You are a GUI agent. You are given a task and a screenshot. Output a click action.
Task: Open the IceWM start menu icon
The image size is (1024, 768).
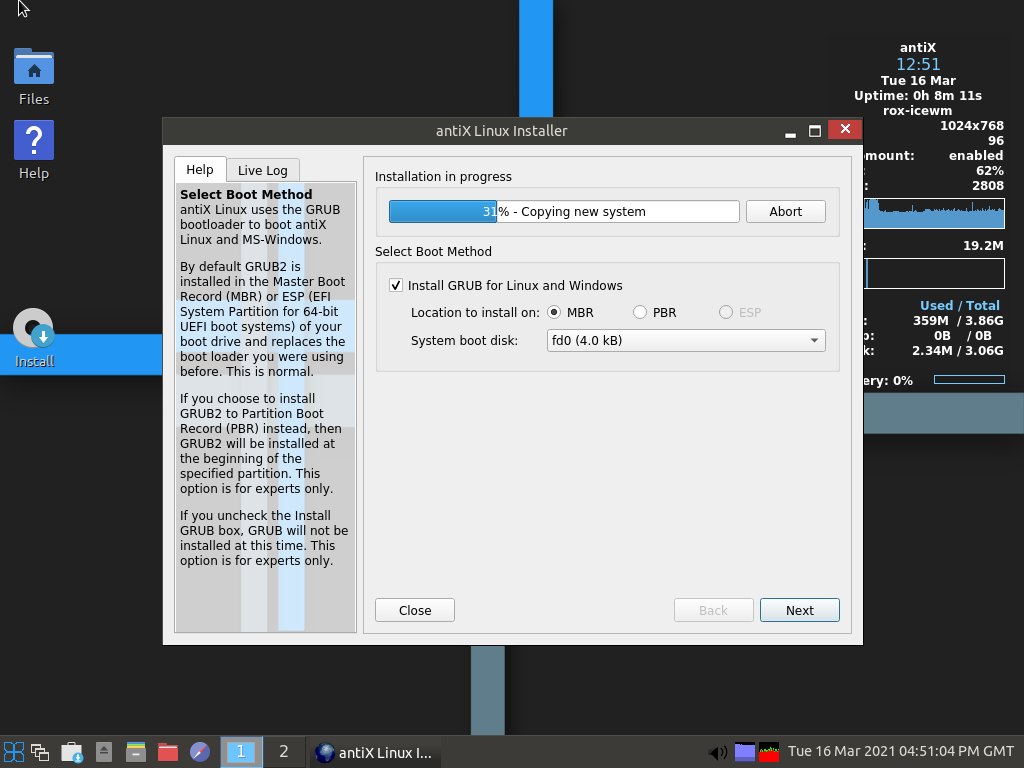pyautogui.click(x=14, y=752)
